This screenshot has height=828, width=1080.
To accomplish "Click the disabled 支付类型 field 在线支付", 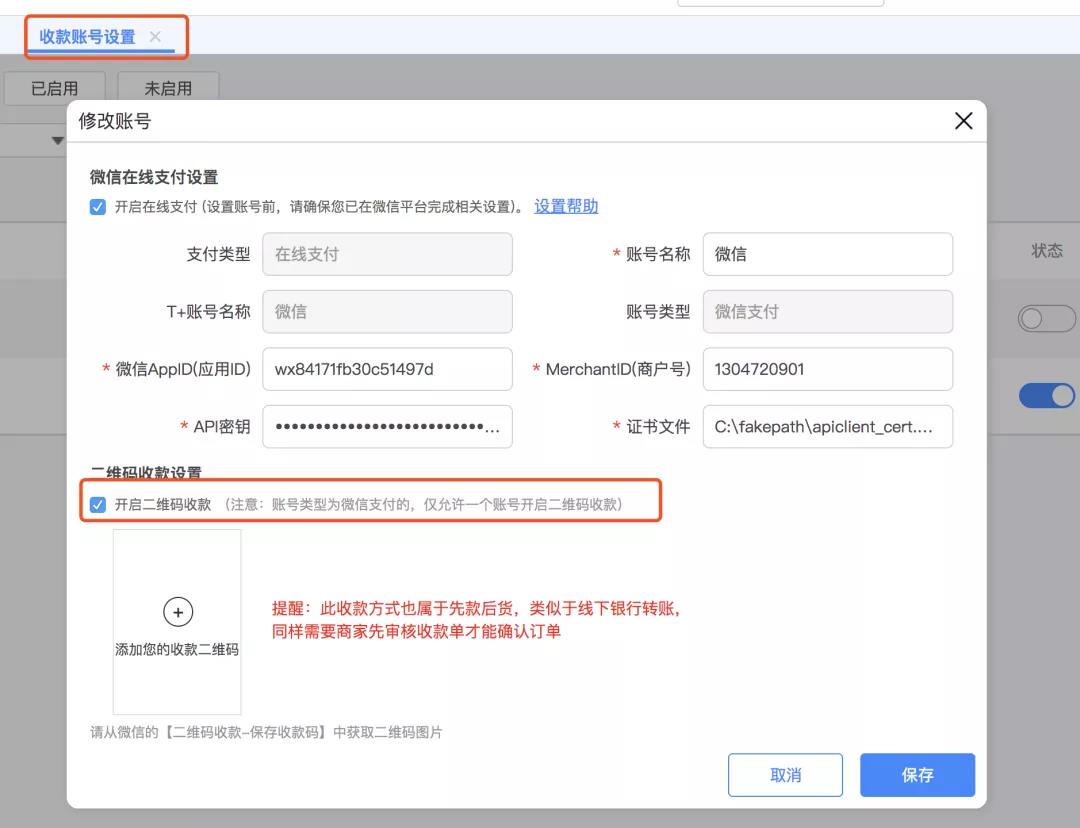I will (387, 254).
